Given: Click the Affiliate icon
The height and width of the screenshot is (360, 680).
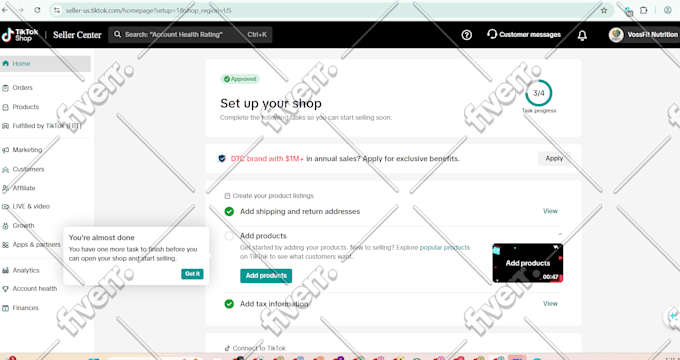Looking at the screenshot, I should (x=5, y=188).
